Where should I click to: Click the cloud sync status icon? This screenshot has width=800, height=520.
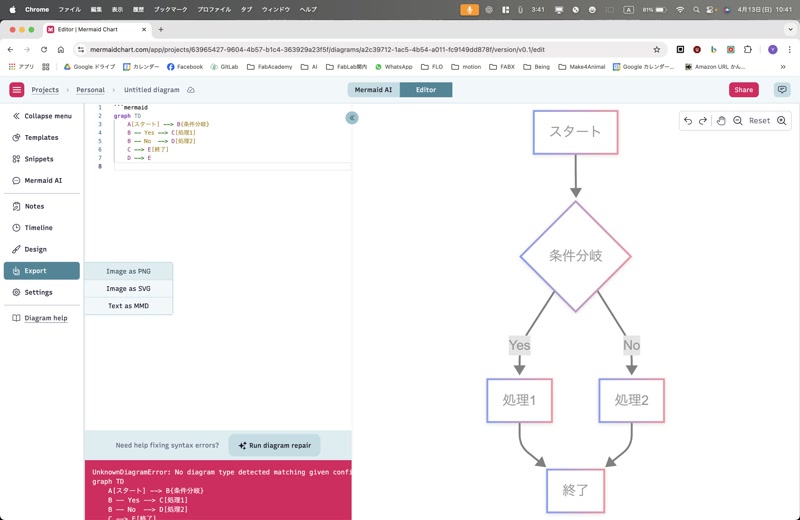[x=191, y=90]
